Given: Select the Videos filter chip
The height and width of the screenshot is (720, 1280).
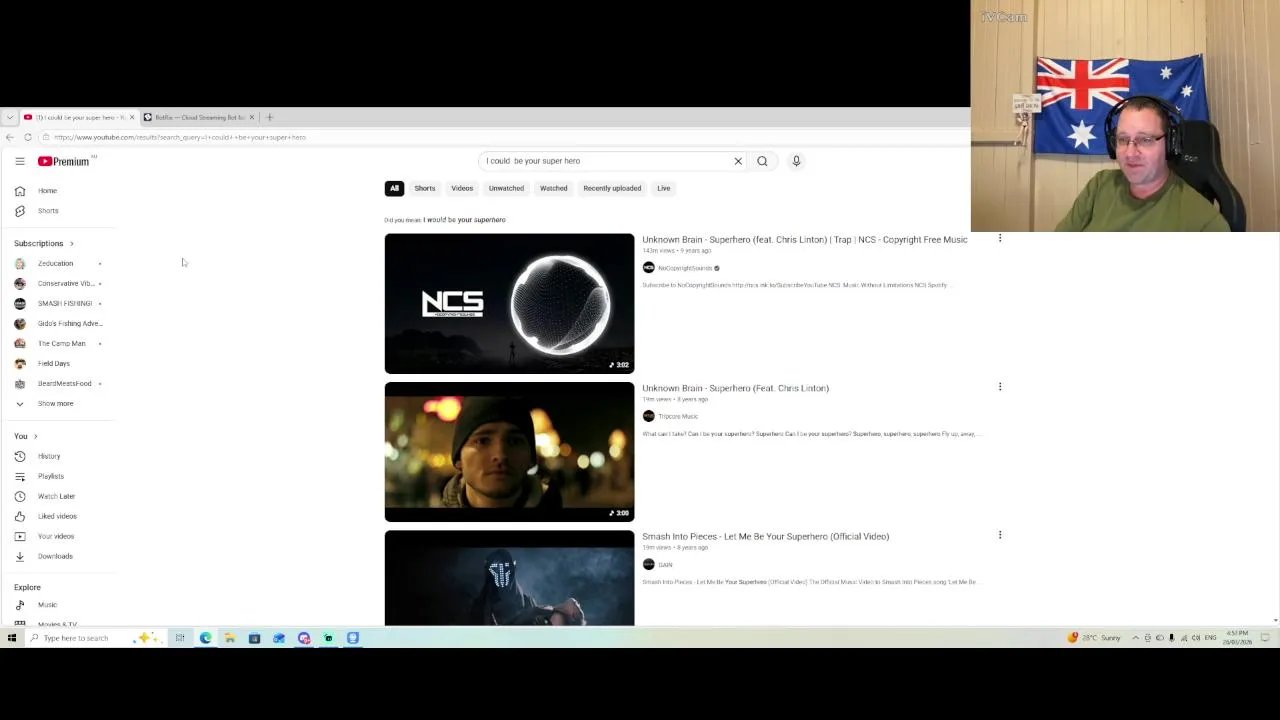Looking at the screenshot, I should coord(462,188).
